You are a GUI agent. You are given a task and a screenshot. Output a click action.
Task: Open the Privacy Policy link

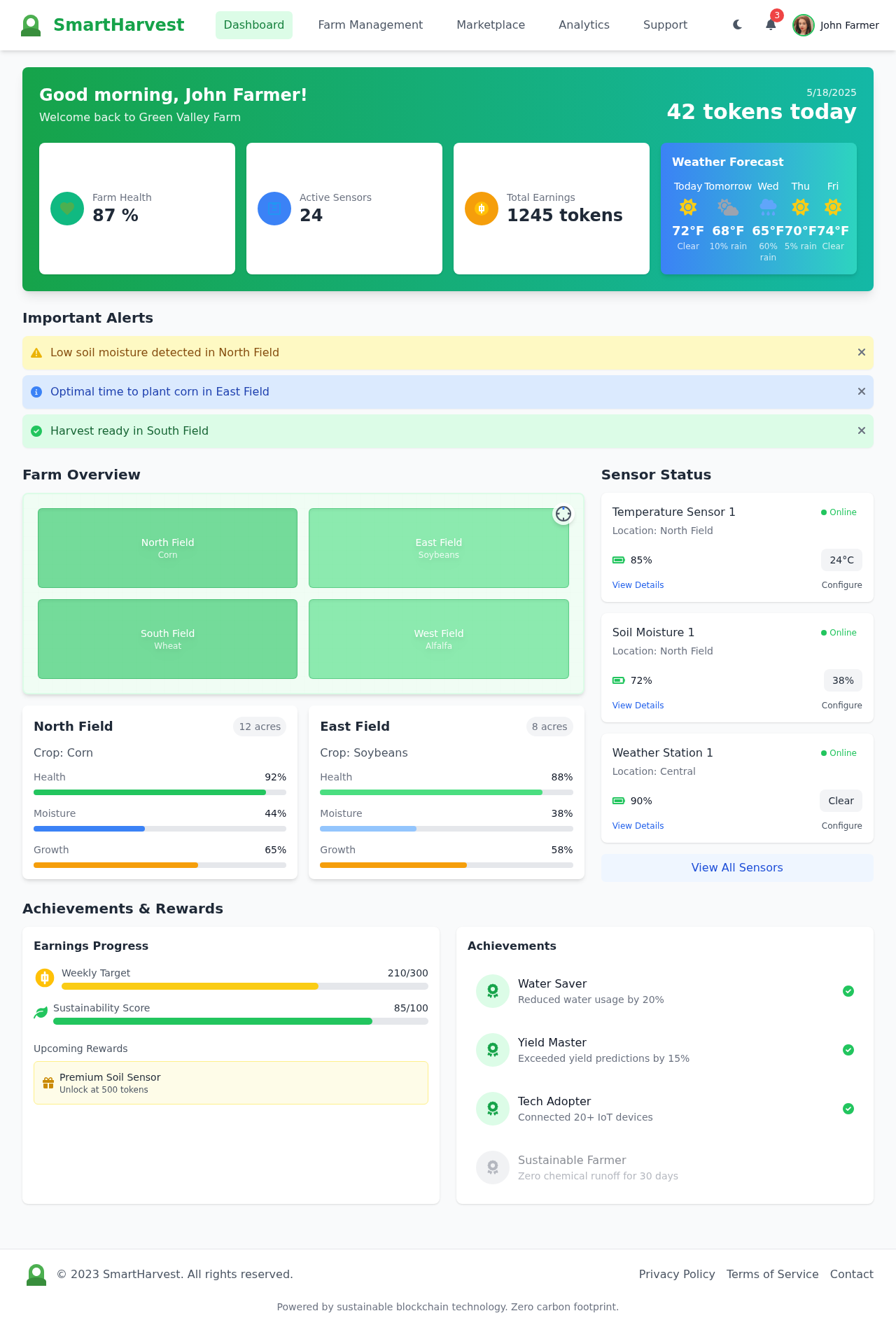click(x=677, y=1275)
